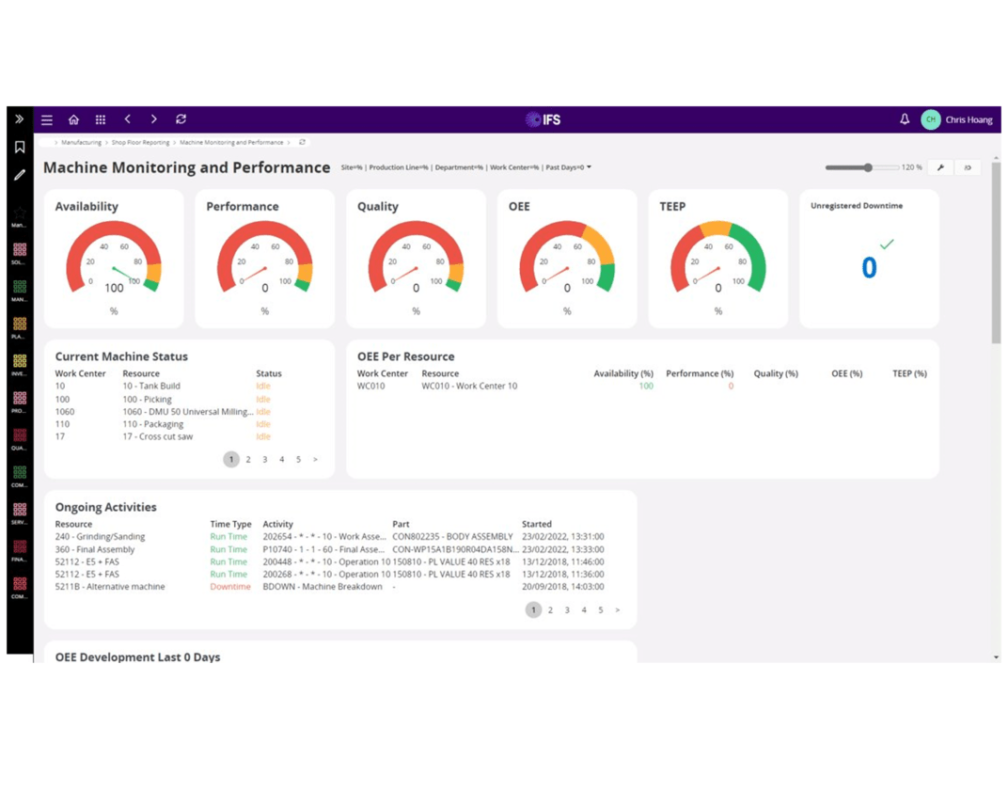This screenshot has width=1008, height=790.
Task: Expand the collapsed sidebar using the double chevron
Action: coord(18,118)
